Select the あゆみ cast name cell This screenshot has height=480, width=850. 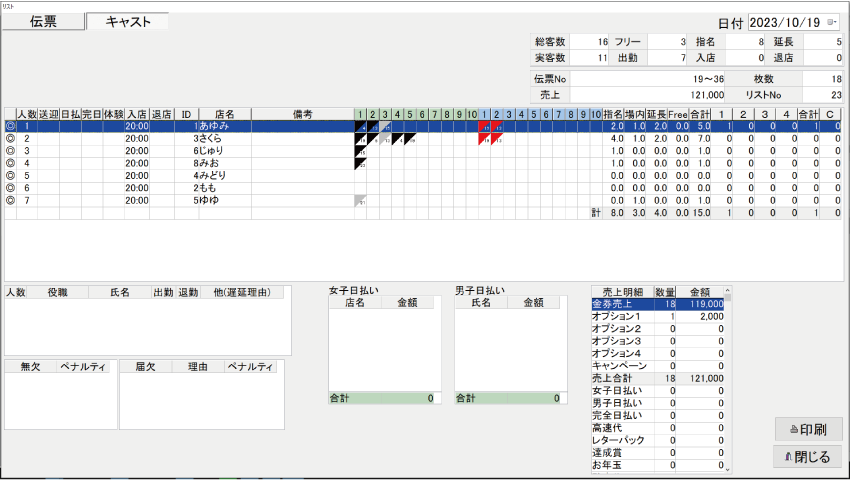pos(225,126)
